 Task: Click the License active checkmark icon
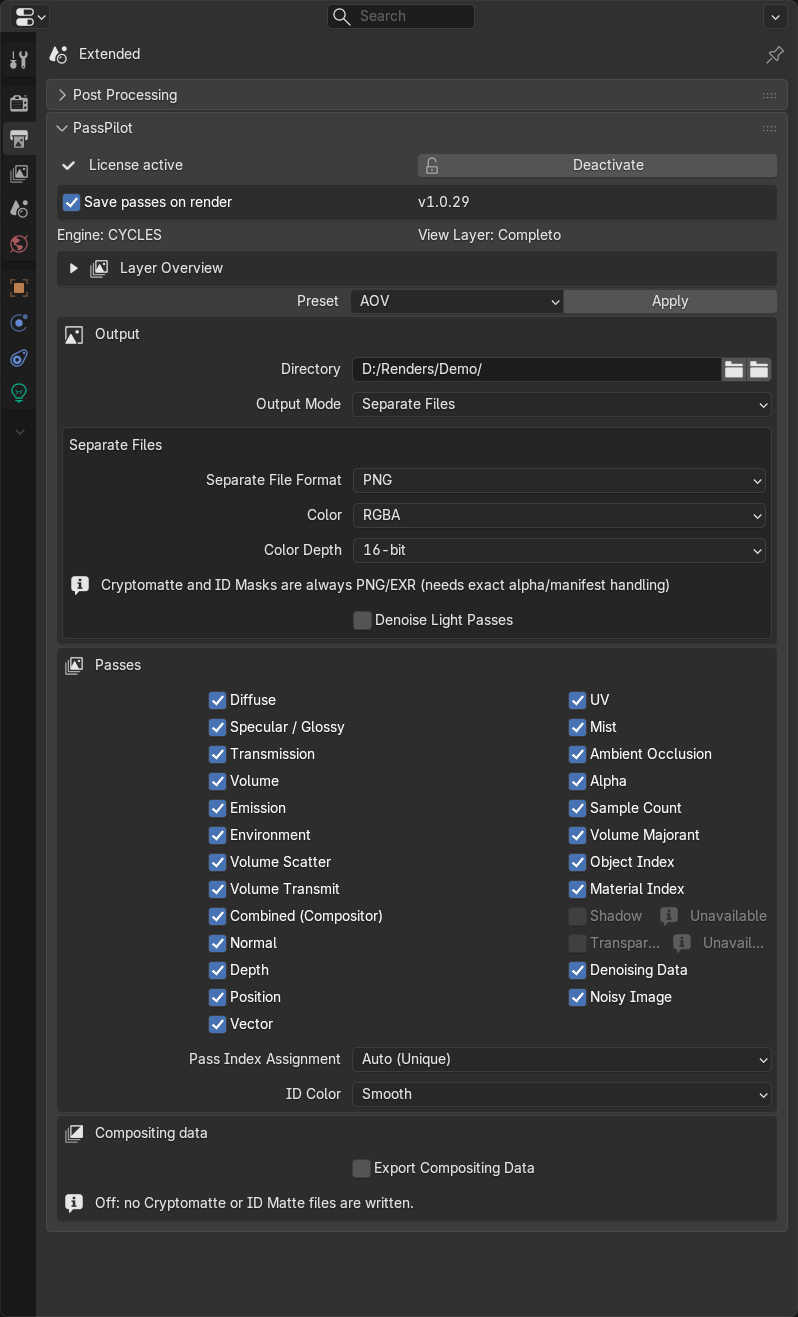[x=69, y=165]
